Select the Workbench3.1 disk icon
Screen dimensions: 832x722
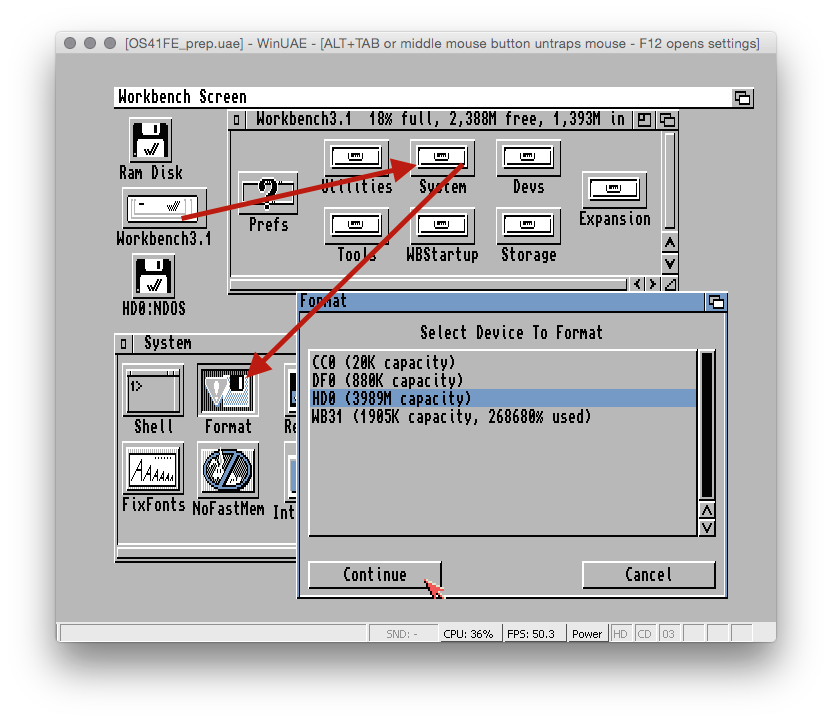click(x=163, y=207)
